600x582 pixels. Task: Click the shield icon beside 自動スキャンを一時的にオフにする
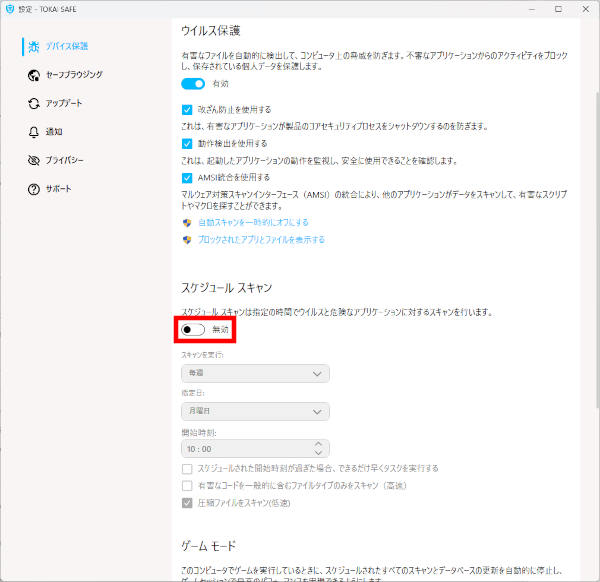[187, 223]
